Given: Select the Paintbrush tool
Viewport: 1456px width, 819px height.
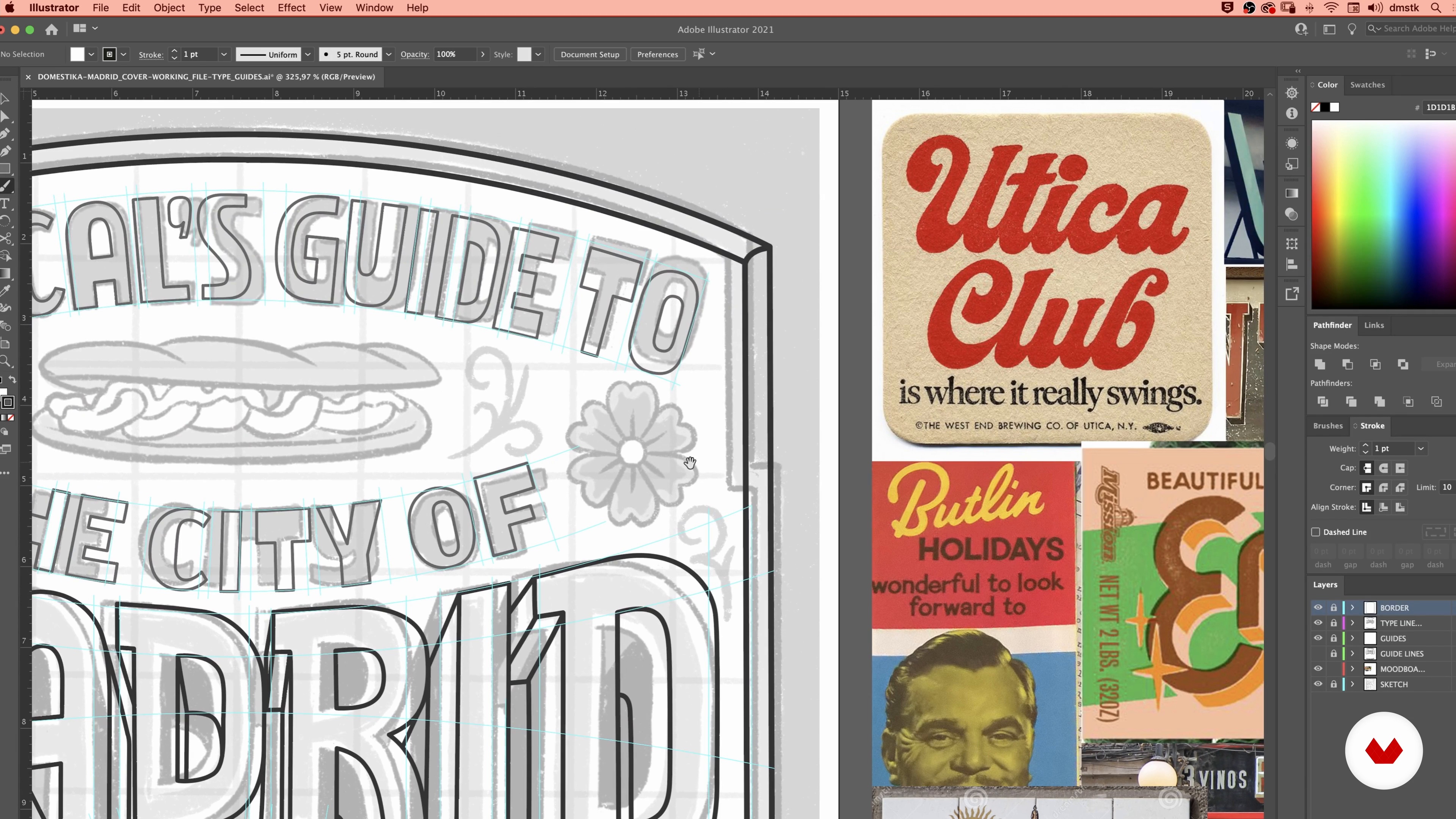Looking at the screenshot, I should (x=5, y=186).
